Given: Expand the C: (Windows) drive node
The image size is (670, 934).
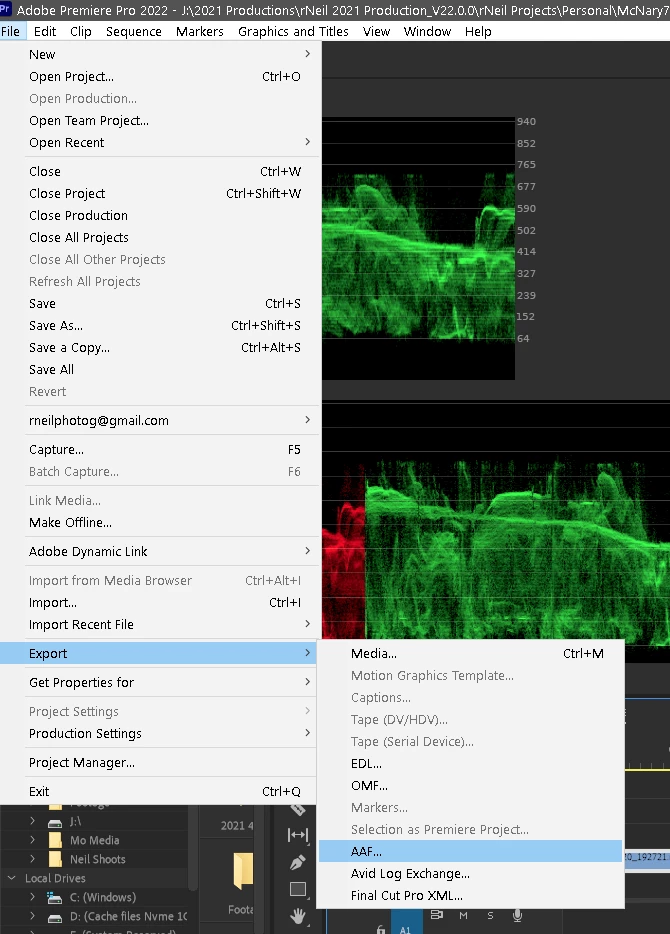Looking at the screenshot, I should click(x=32, y=897).
